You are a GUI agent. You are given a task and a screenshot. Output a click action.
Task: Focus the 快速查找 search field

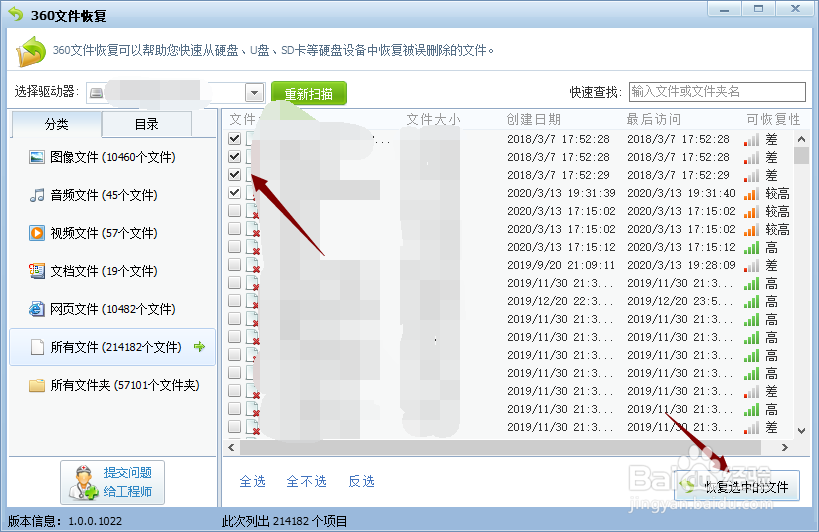717,92
